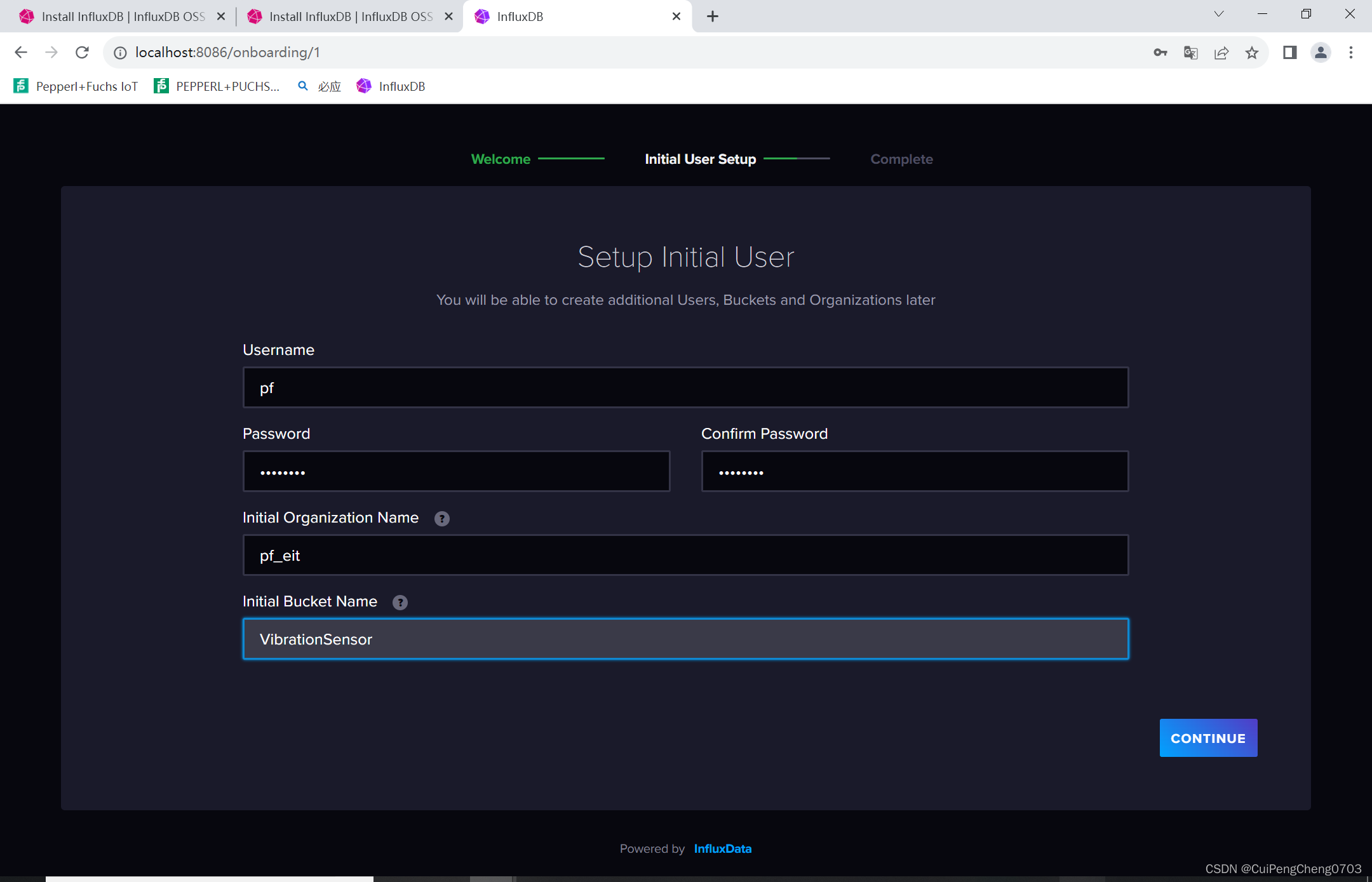Open Pepperl+Fuchs IoT bookmark
The width and height of the screenshot is (1372, 882).
pyautogui.click(x=76, y=86)
